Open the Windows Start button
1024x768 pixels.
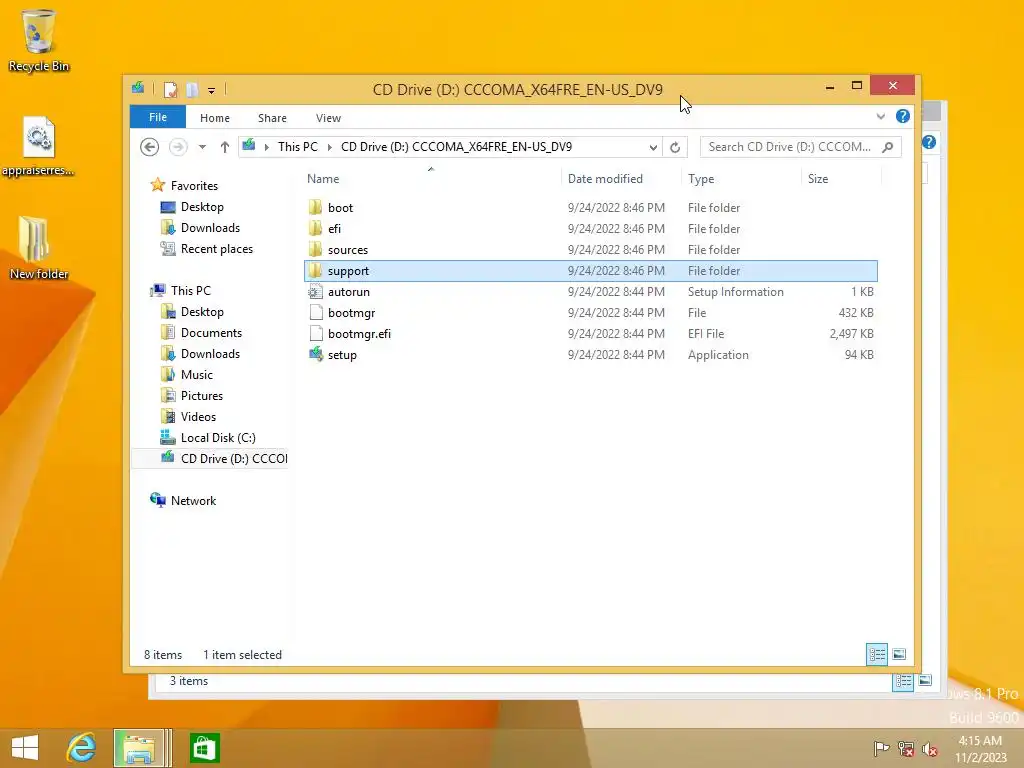(x=25, y=748)
